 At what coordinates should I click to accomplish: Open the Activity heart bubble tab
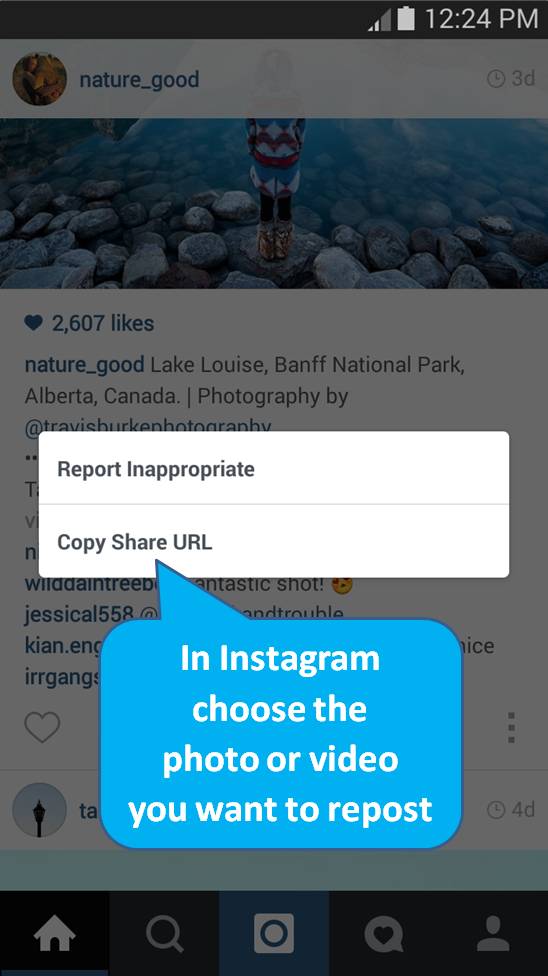click(x=384, y=935)
